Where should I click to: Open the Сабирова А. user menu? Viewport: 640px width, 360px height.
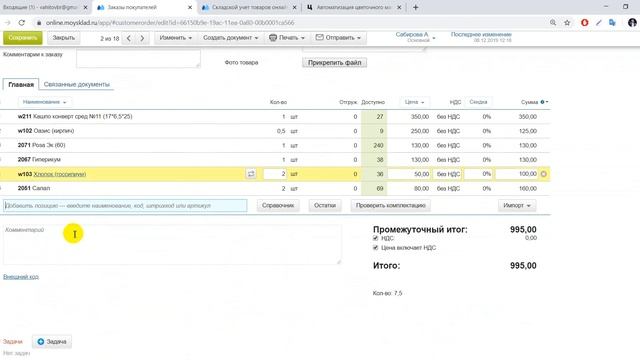[415, 37]
